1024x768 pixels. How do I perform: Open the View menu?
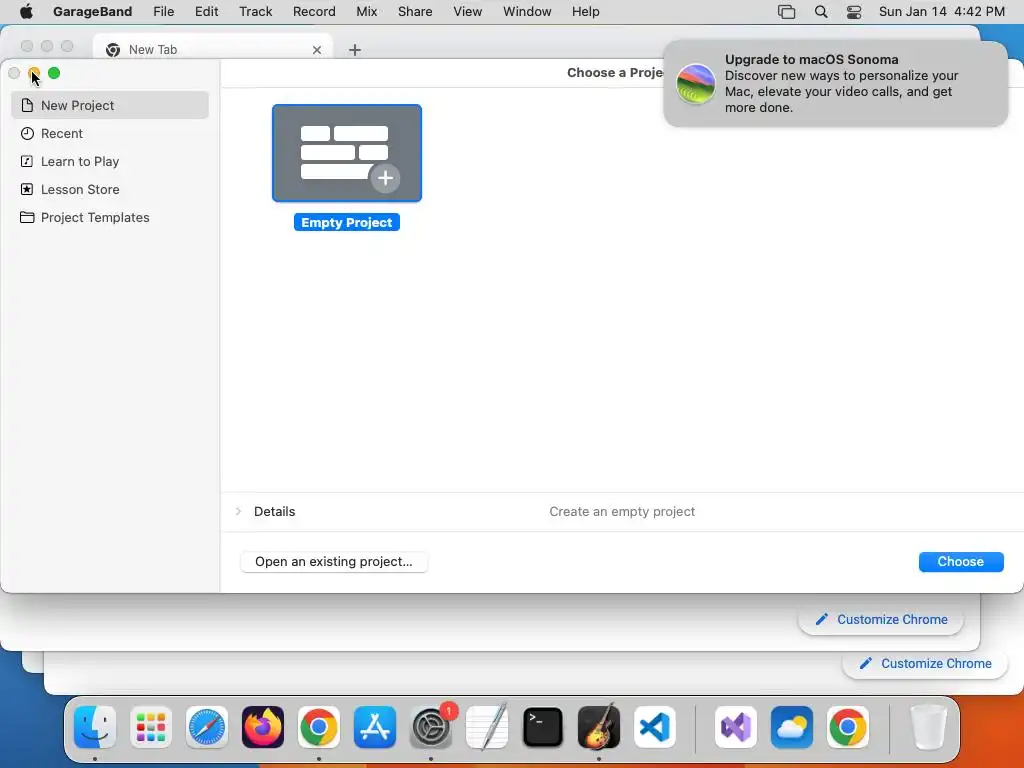[x=468, y=12]
